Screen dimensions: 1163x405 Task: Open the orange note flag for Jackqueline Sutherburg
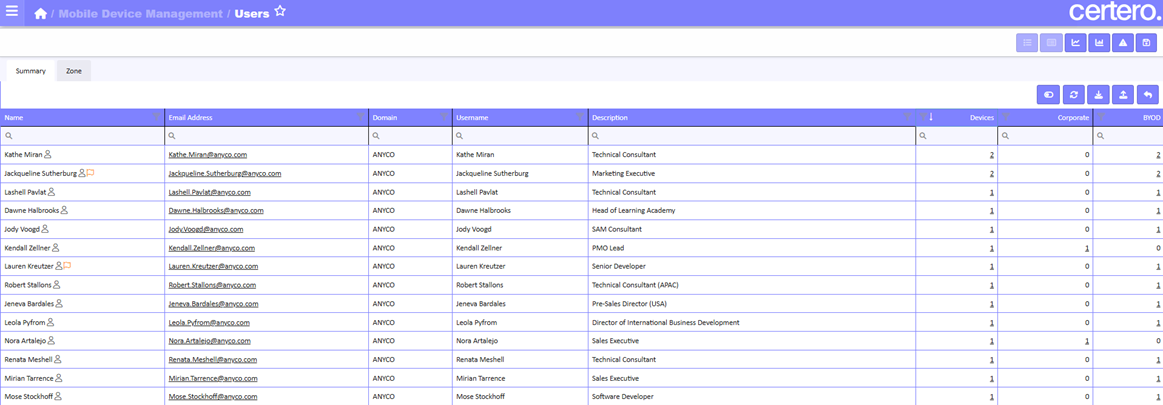pos(90,173)
